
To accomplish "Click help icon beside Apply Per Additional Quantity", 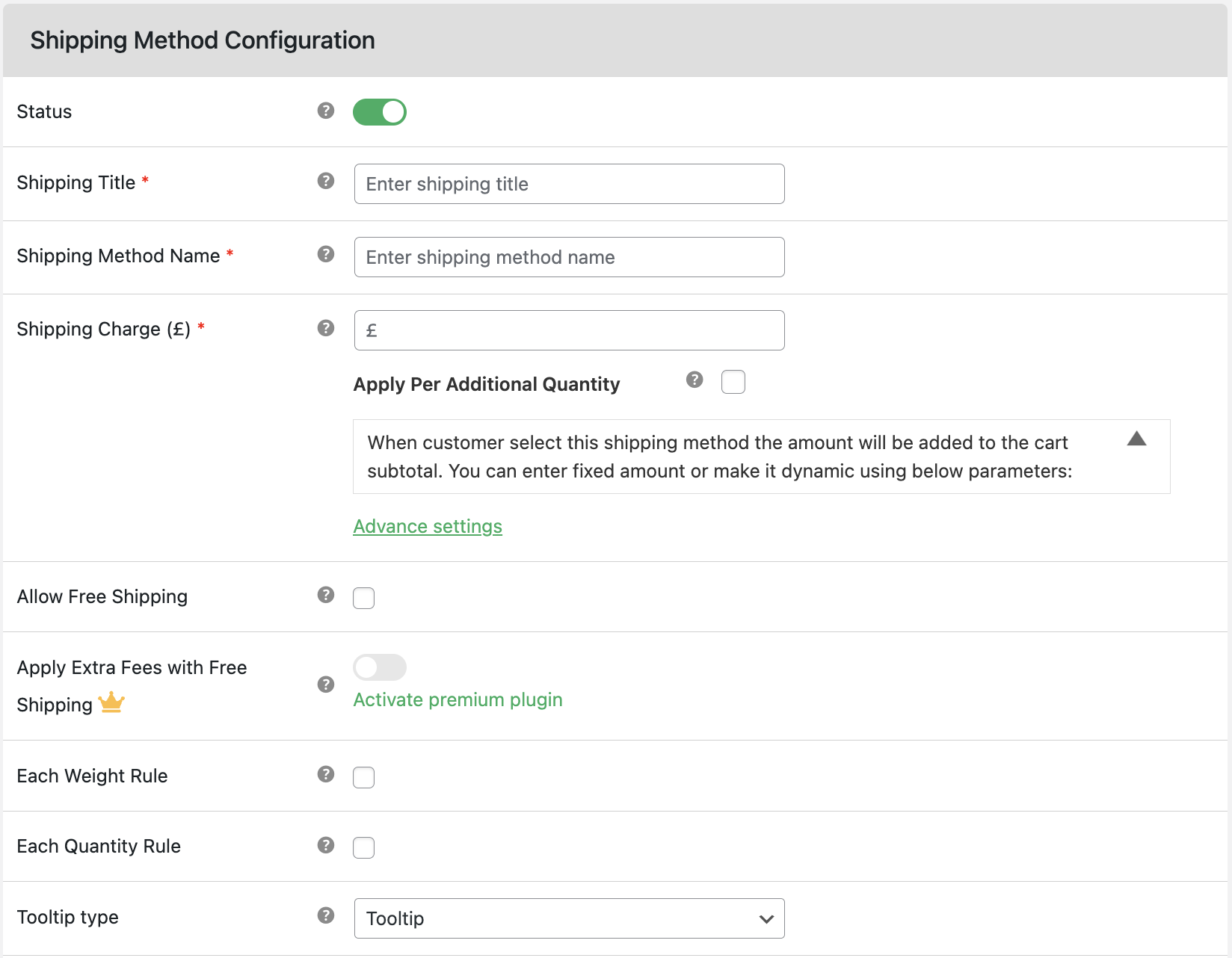I will tap(694, 380).
